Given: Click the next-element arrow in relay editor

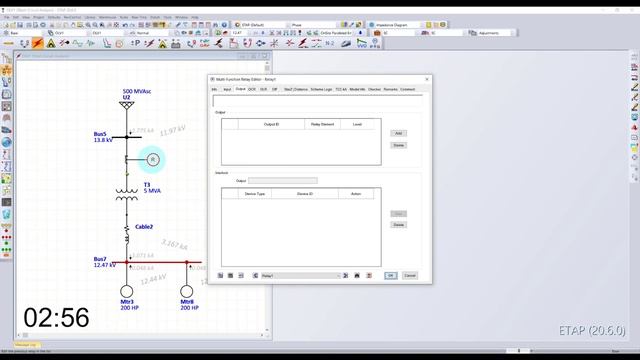Looking at the screenshot, I should 346,276.
